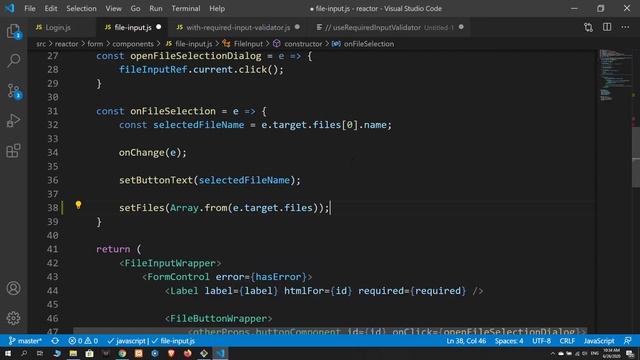This screenshot has height=360, width=640.
Task: Open Firefox from taskbar
Action: click(187, 353)
